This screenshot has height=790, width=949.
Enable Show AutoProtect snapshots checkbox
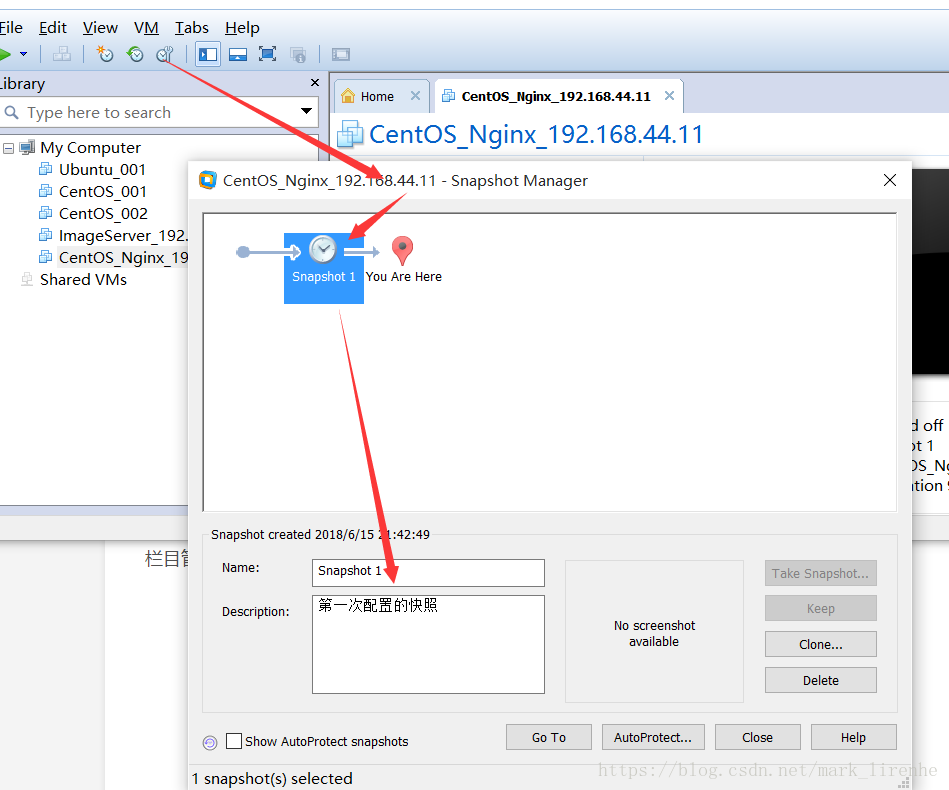(x=234, y=741)
